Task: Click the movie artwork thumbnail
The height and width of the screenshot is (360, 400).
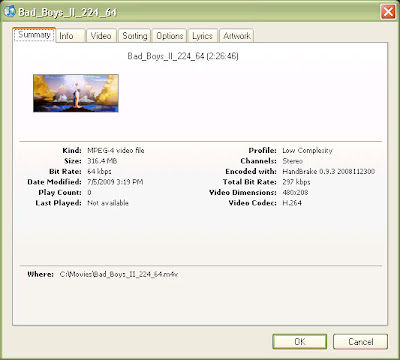Action: pos(76,93)
